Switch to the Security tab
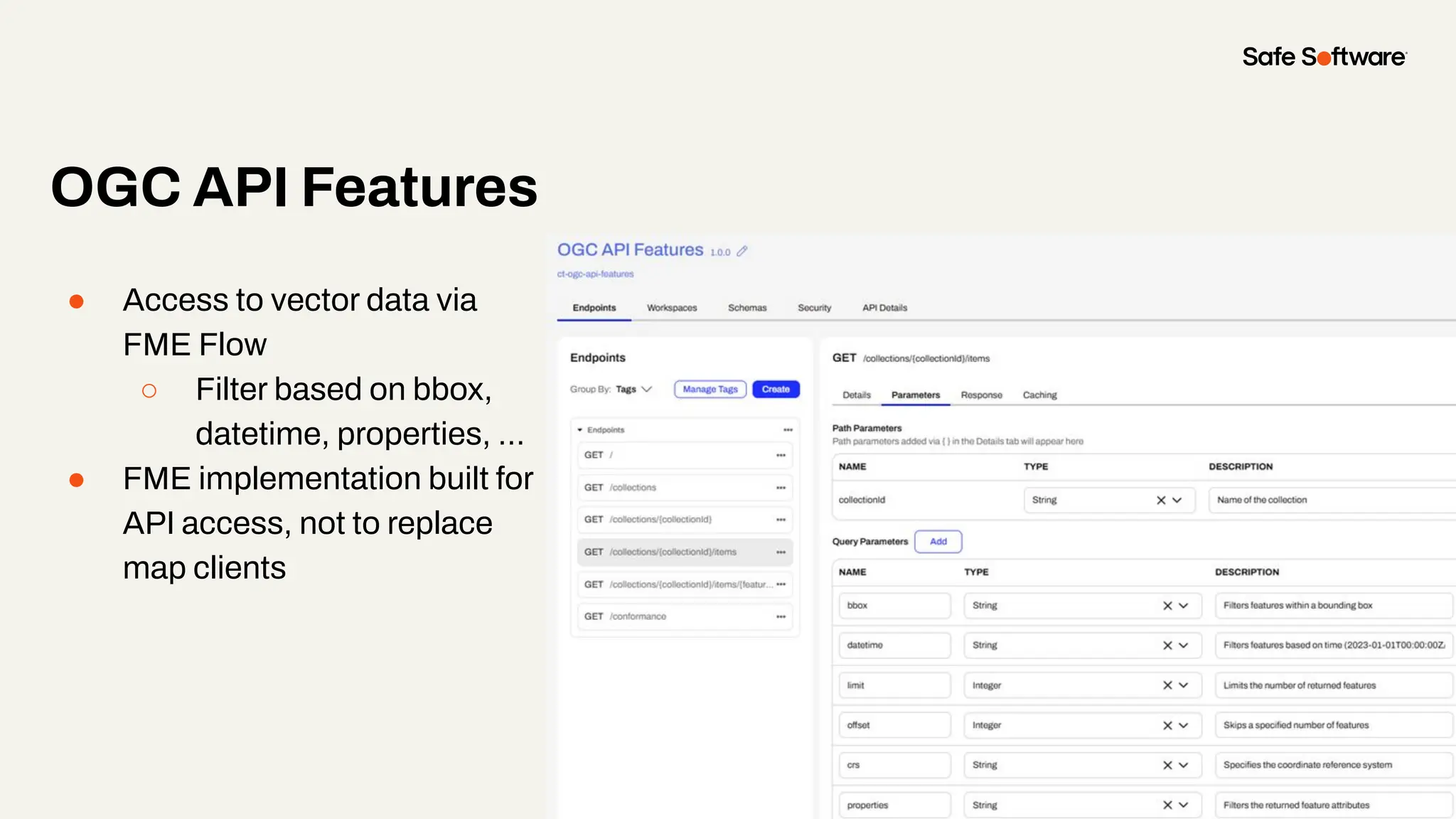This screenshot has width=1456, height=819. coord(814,308)
